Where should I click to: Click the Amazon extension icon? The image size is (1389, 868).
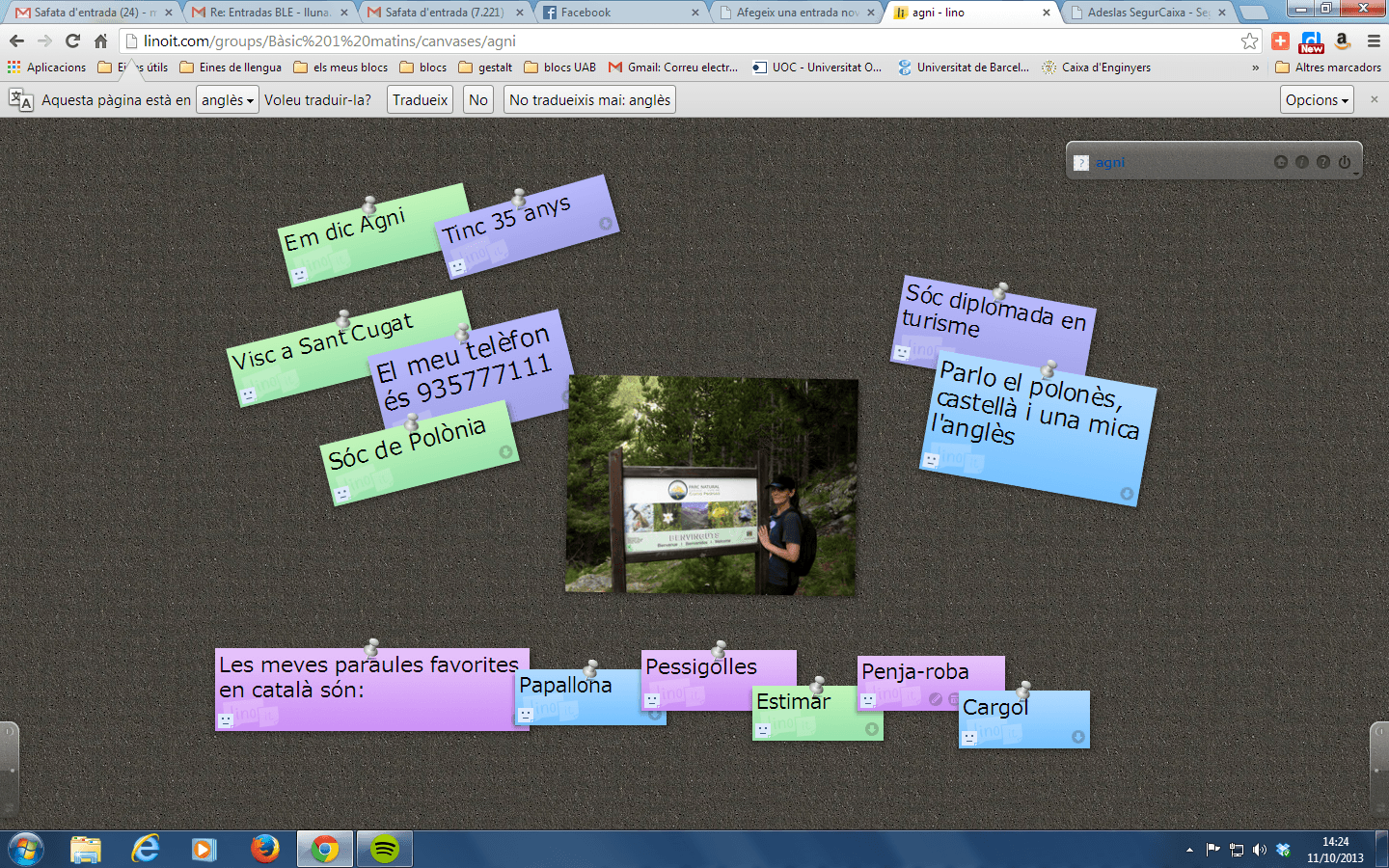(x=1342, y=41)
